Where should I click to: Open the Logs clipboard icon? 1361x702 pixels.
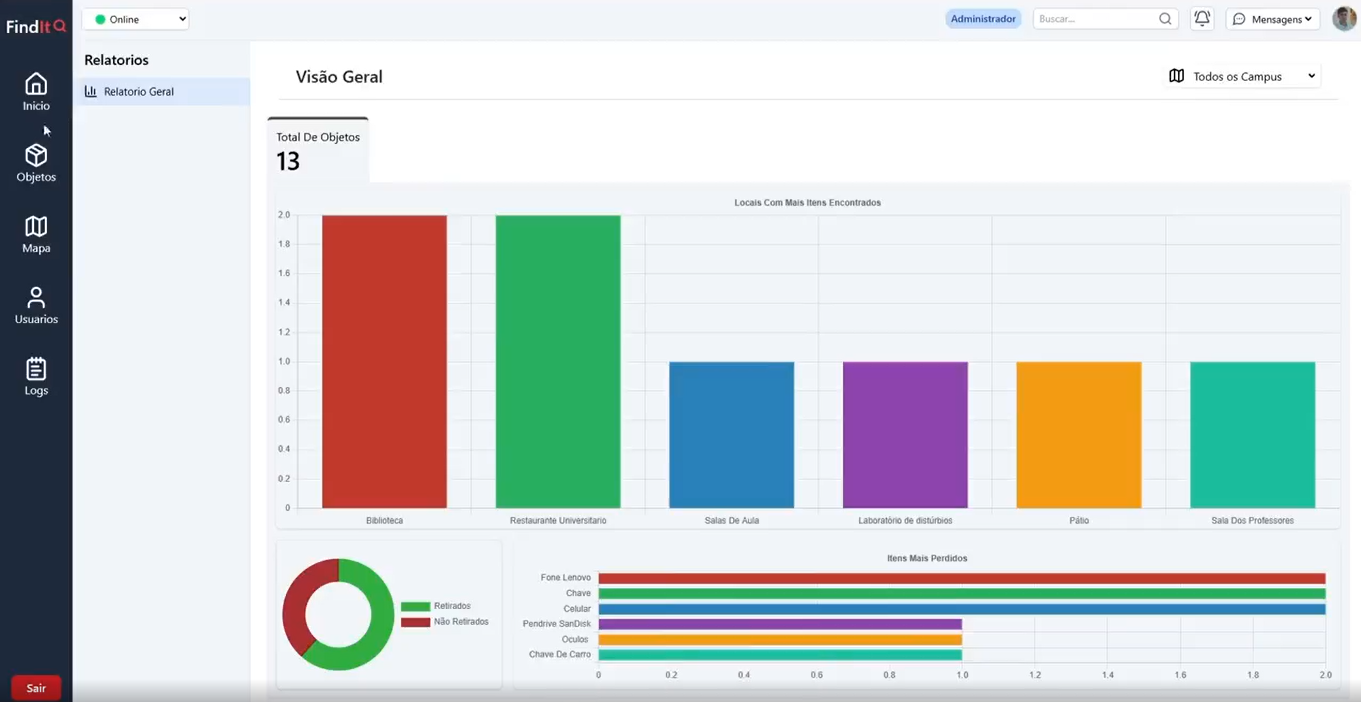36,369
